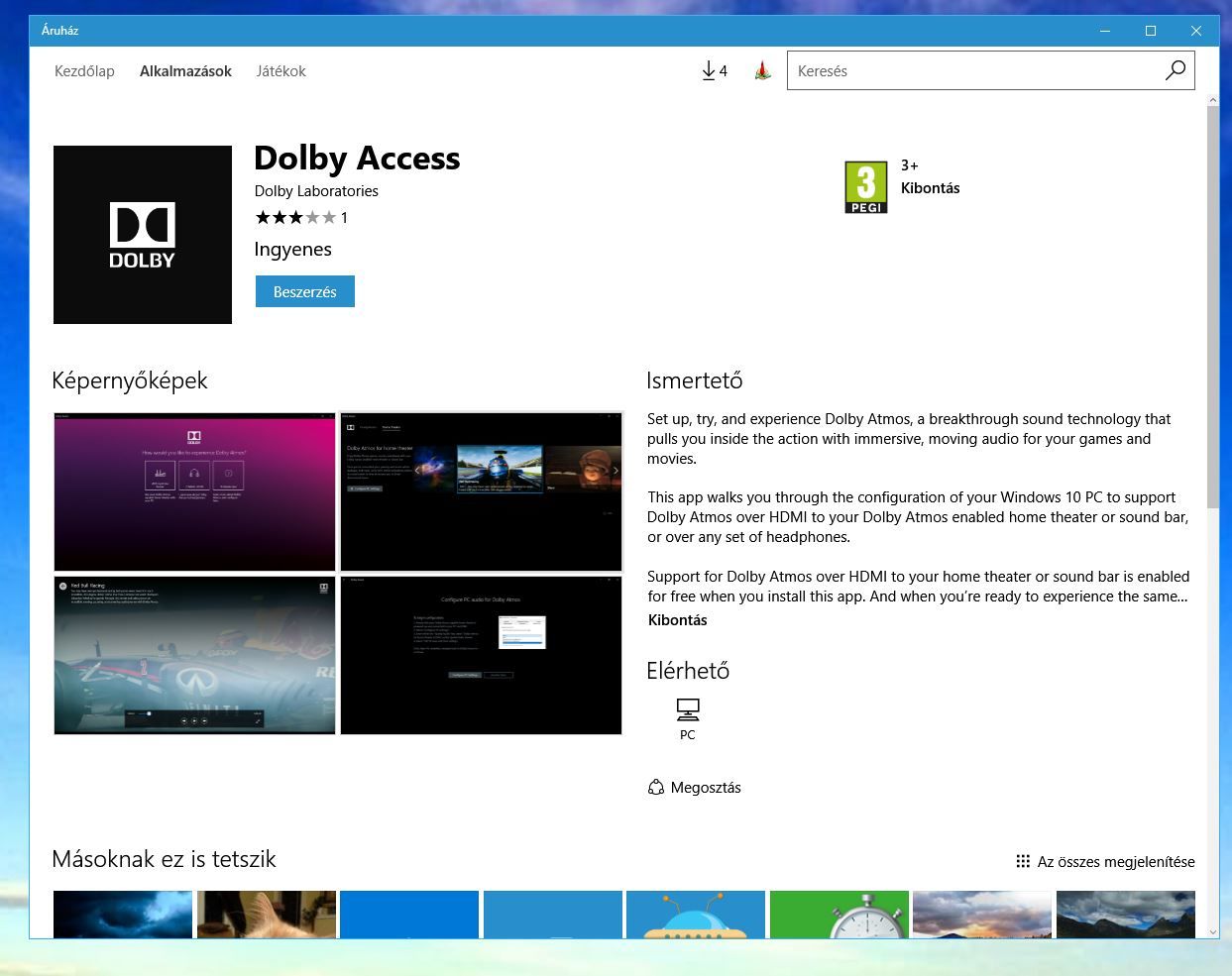Click the PC device icon
This screenshot has width=1232, height=976.
tap(688, 709)
